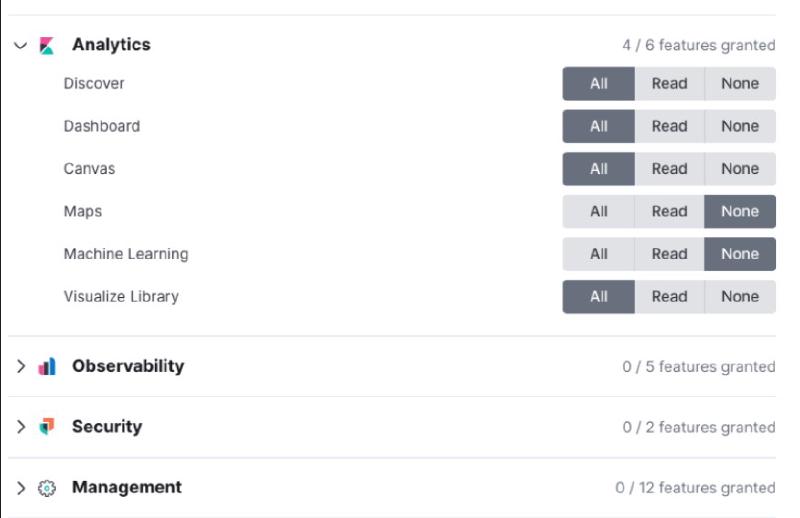Grant All privilege for Machine Learning

pyautogui.click(x=598, y=254)
